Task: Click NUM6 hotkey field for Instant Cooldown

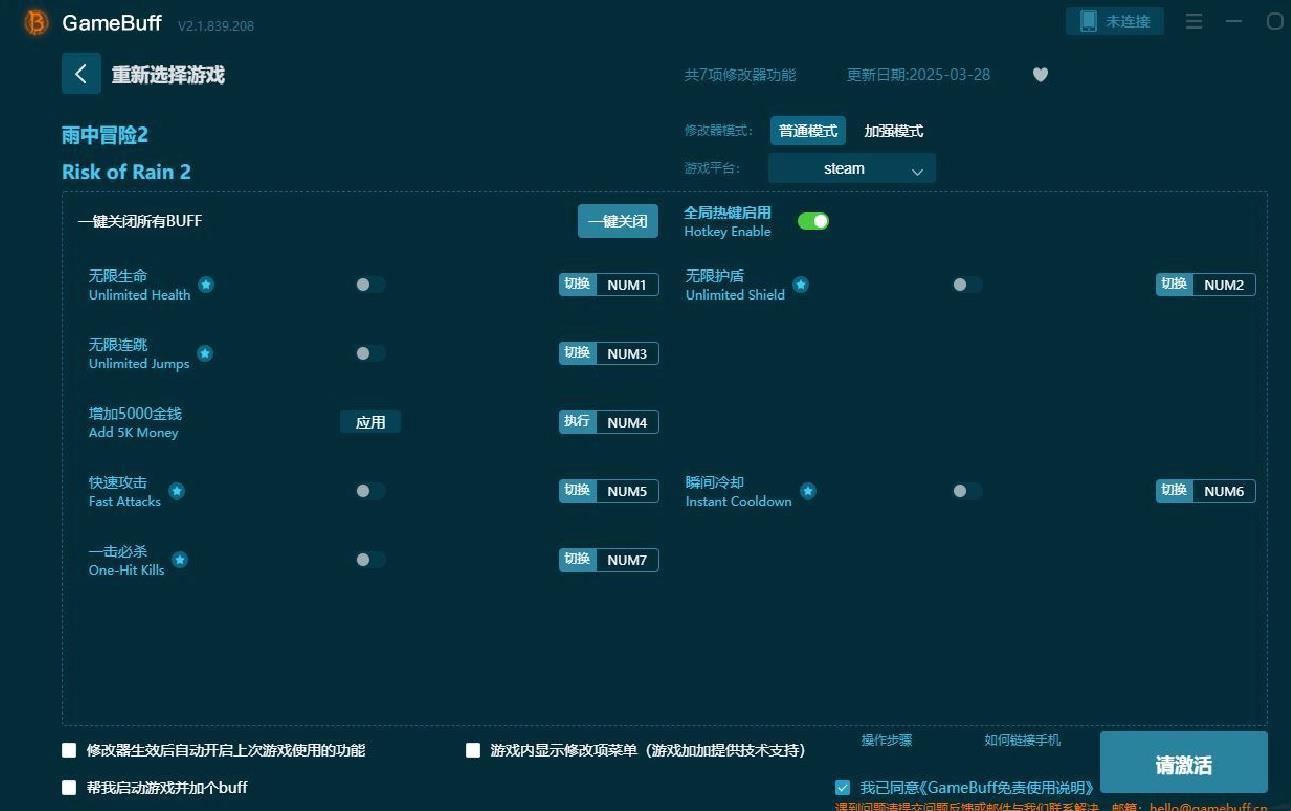Action: [x=1224, y=491]
